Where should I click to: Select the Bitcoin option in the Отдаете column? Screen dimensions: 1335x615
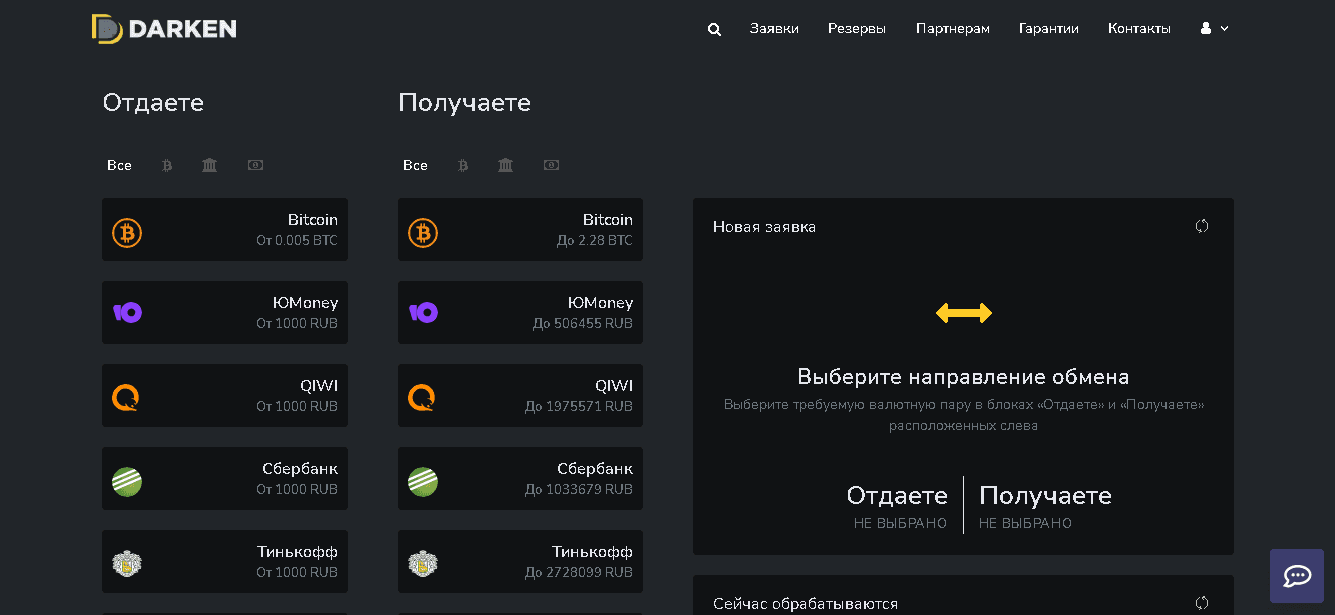224,229
